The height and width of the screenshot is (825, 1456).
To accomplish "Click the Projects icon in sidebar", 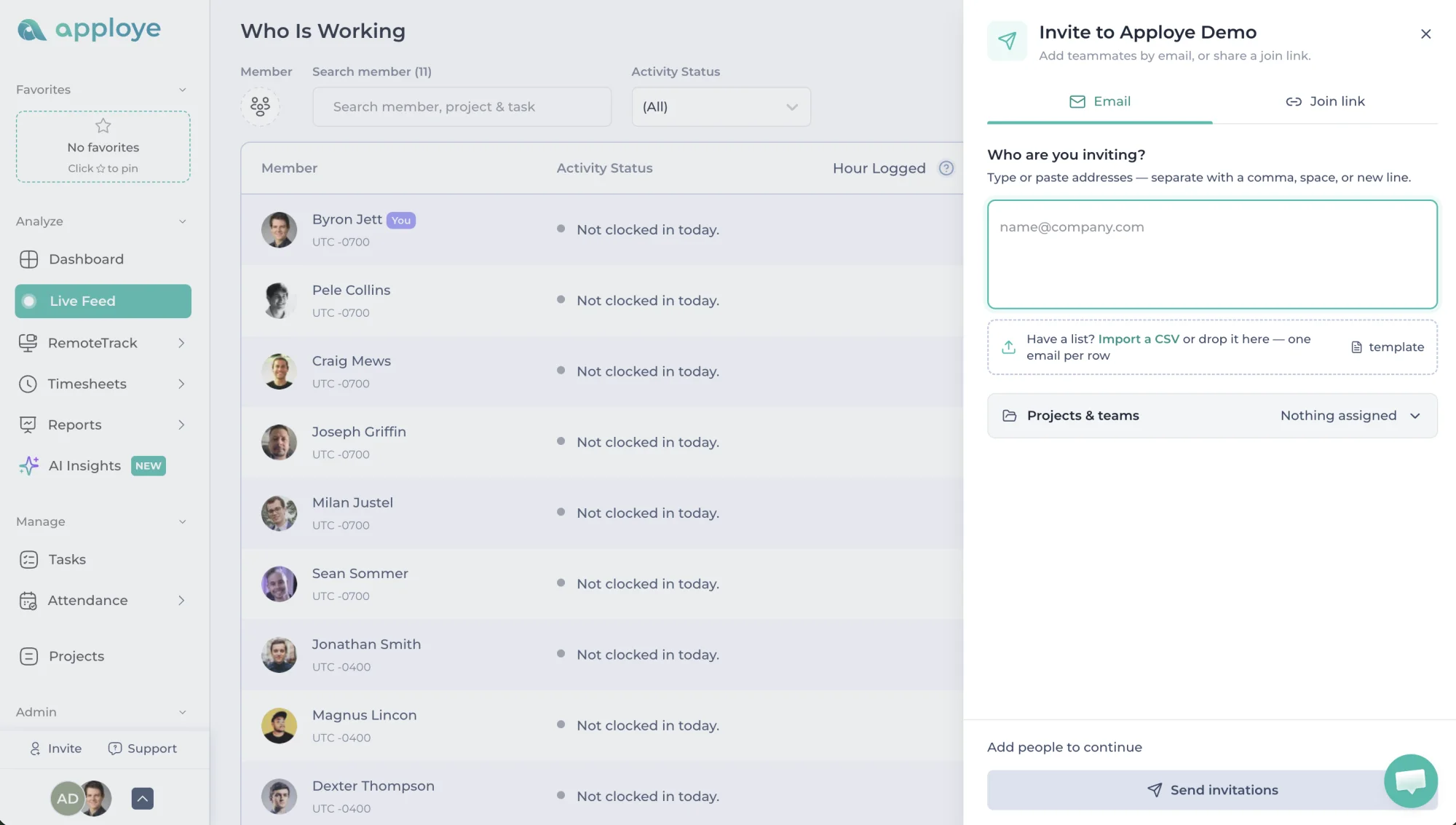I will click(28, 656).
